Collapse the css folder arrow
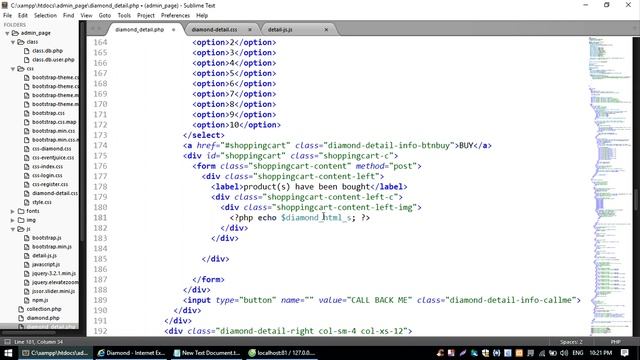The image size is (640, 360). 13,69
